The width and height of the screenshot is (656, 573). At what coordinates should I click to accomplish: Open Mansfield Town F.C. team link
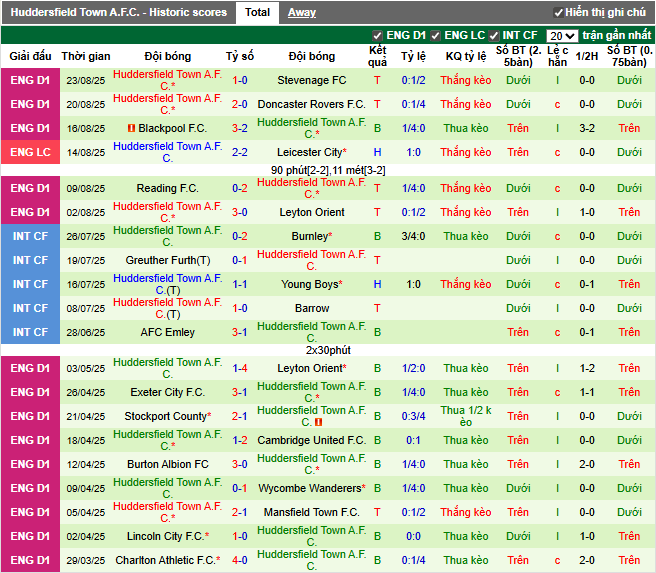pos(312,512)
